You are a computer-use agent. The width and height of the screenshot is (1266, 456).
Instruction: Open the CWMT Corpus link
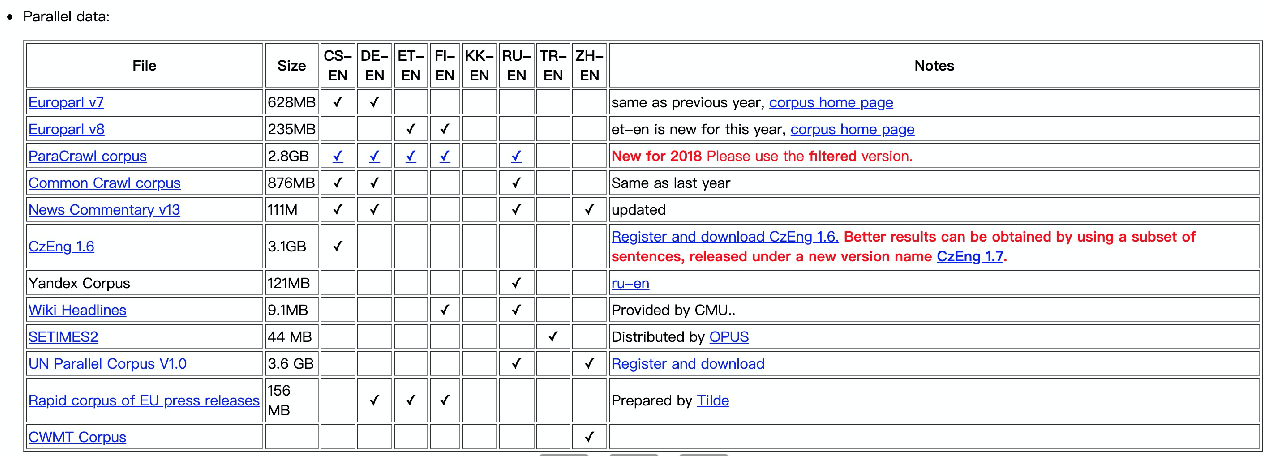pyautogui.click(x=77, y=437)
